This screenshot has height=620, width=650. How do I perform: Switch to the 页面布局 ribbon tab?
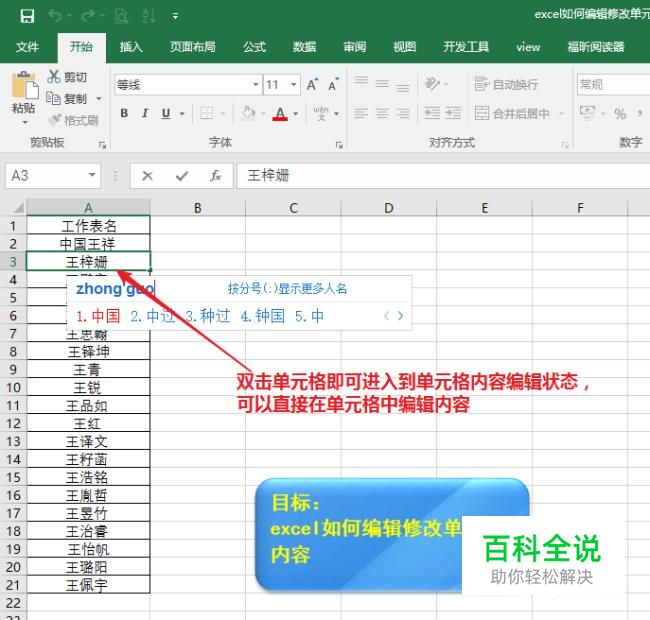point(193,47)
